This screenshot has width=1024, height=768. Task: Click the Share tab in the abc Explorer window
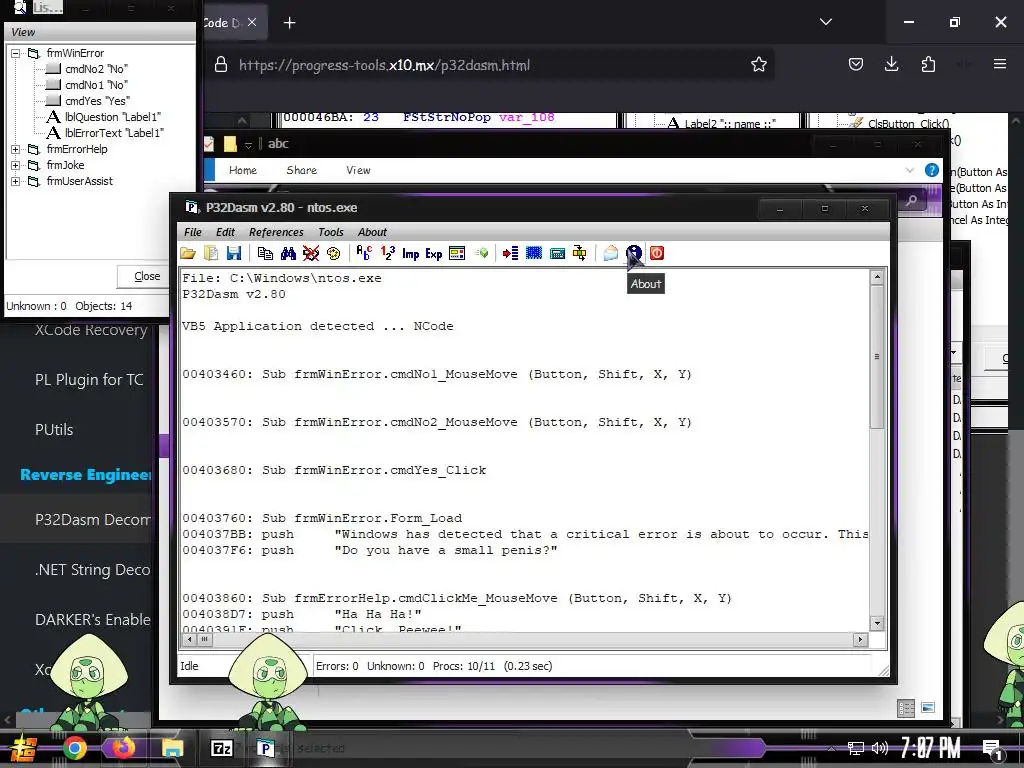302,170
